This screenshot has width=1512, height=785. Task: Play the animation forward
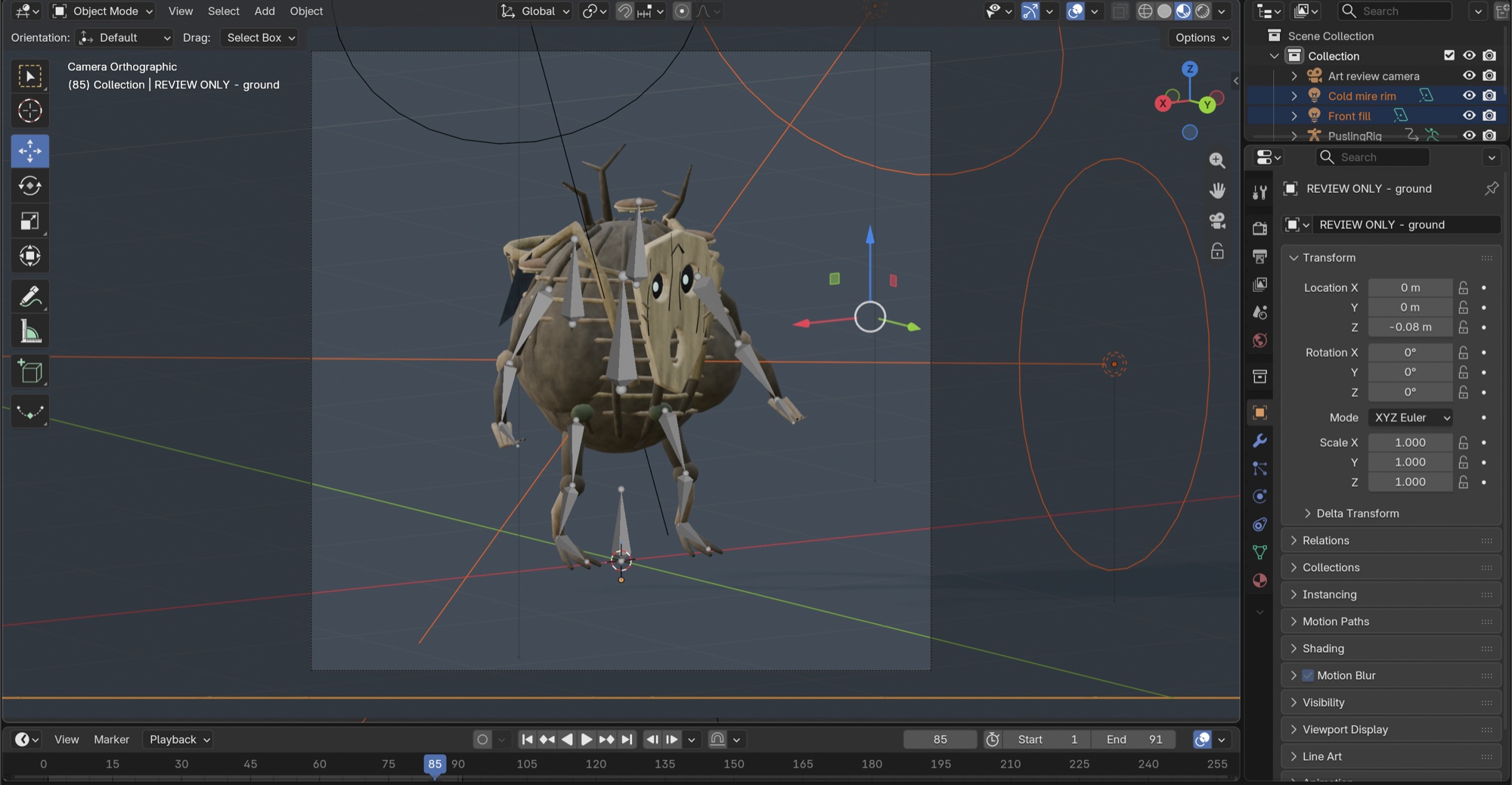(587, 740)
